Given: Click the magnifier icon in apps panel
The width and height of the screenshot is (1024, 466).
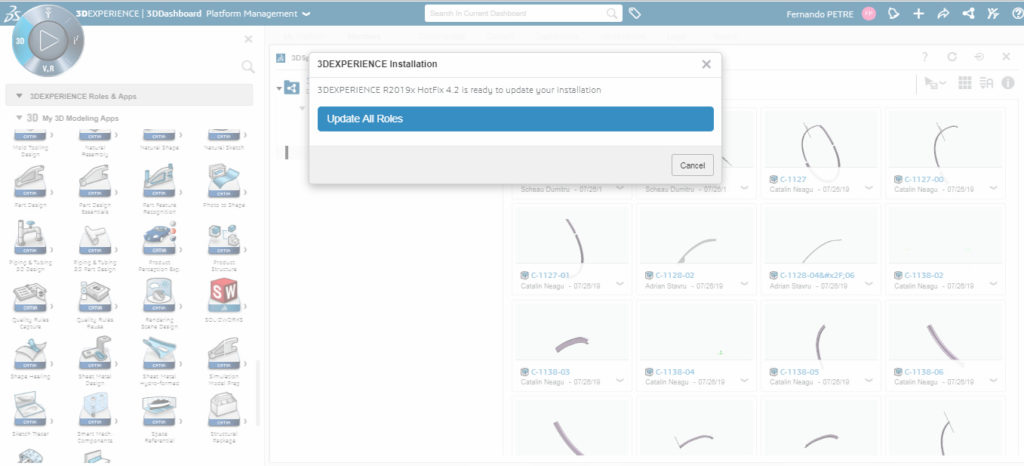Looking at the screenshot, I should pos(248,67).
